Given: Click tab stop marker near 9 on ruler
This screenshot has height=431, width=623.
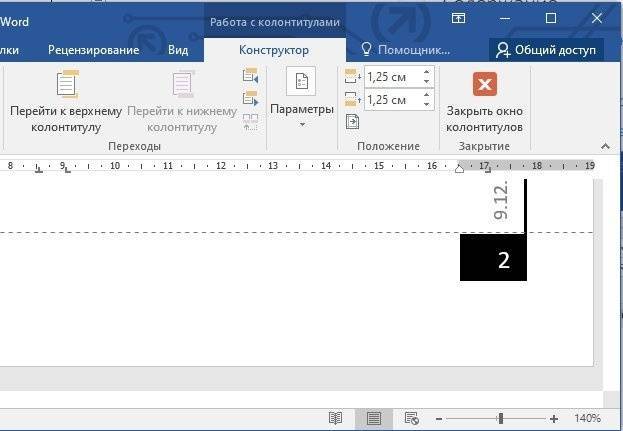Looking at the screenshot, I should pos(68,170).
